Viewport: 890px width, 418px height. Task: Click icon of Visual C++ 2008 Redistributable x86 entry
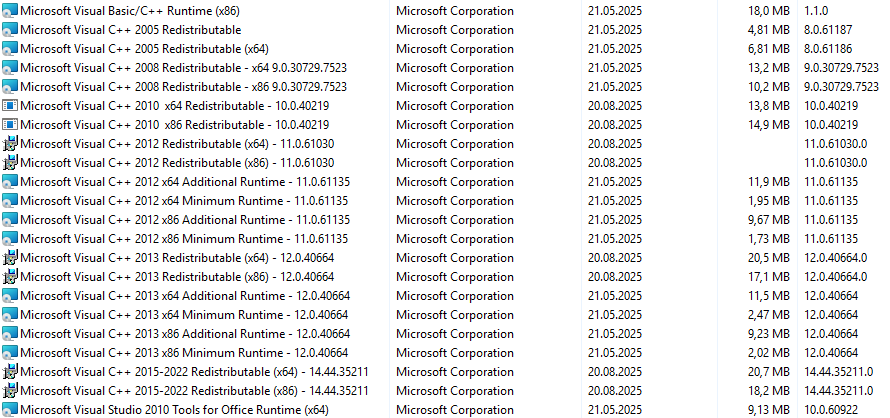click(10, 87)
